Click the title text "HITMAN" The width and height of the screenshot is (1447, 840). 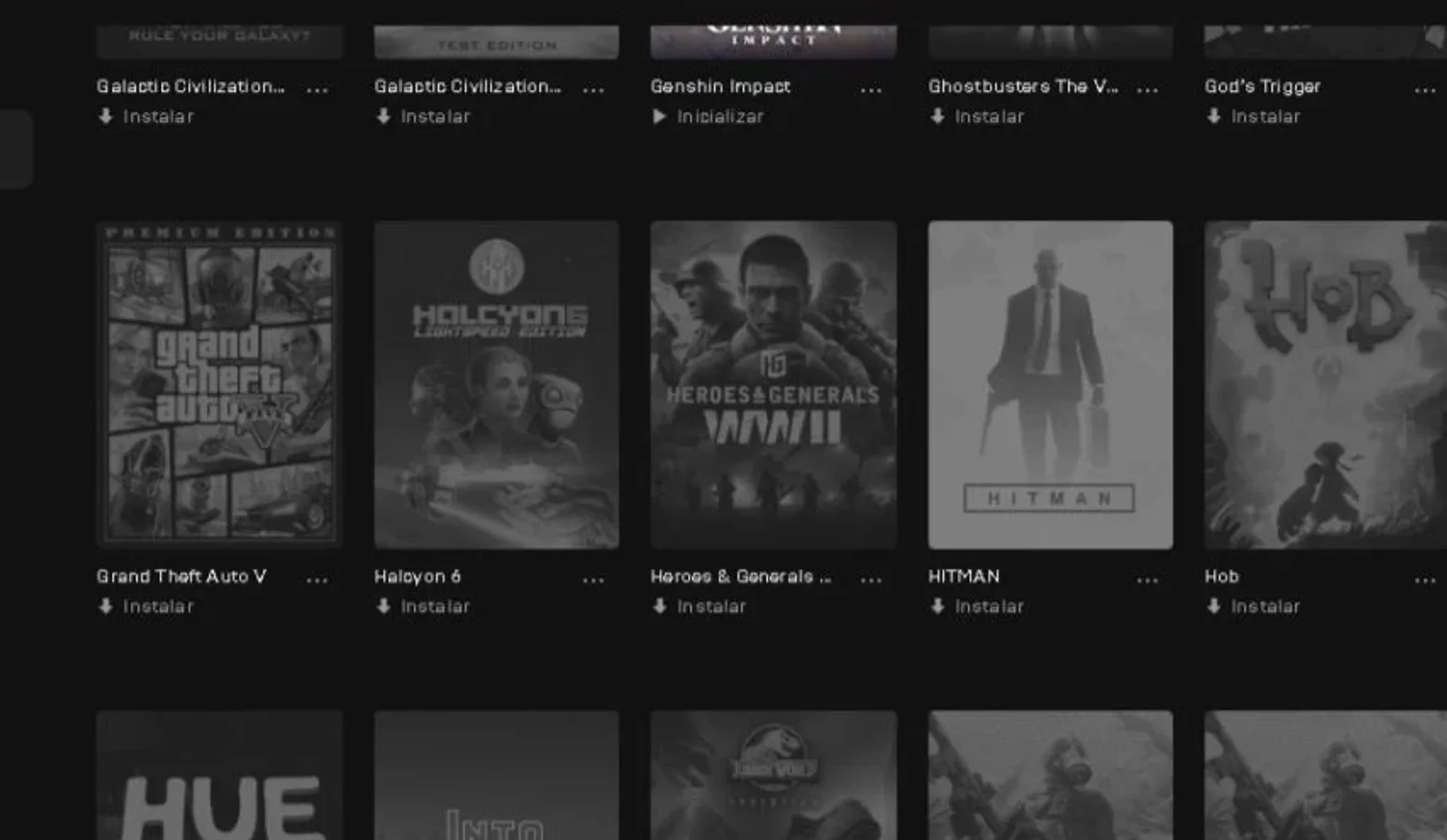964,577
